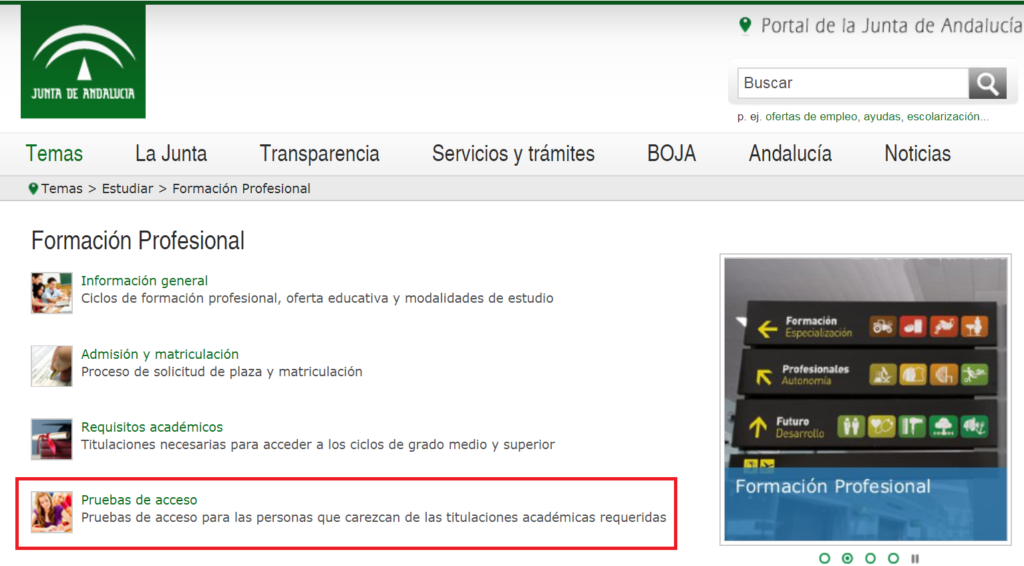
Task: Click the Pruebas de acceso thumbnail image
Action: 51,511
